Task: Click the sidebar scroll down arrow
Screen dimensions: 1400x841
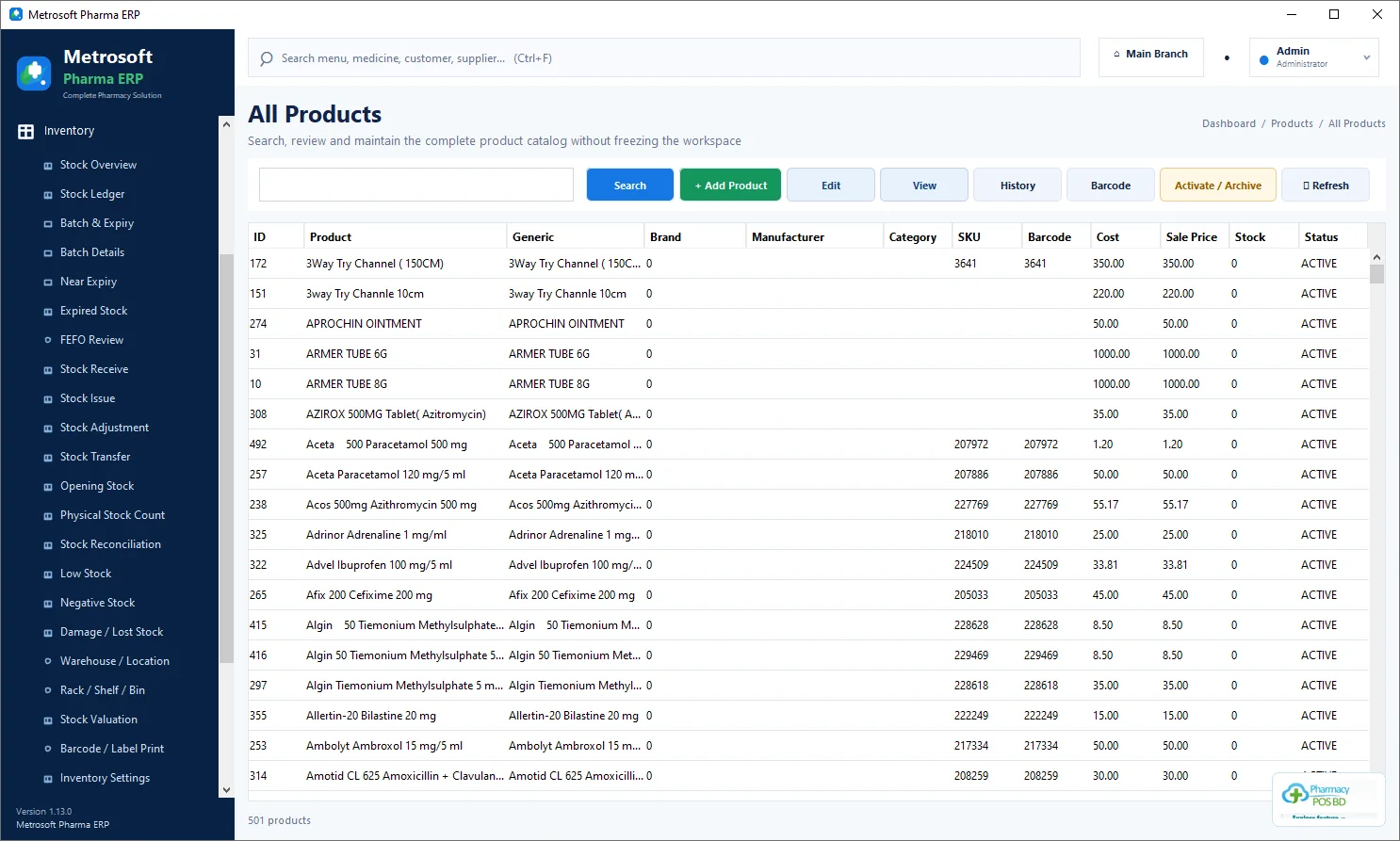Action: pyautogui.click(x=226, y=790)
